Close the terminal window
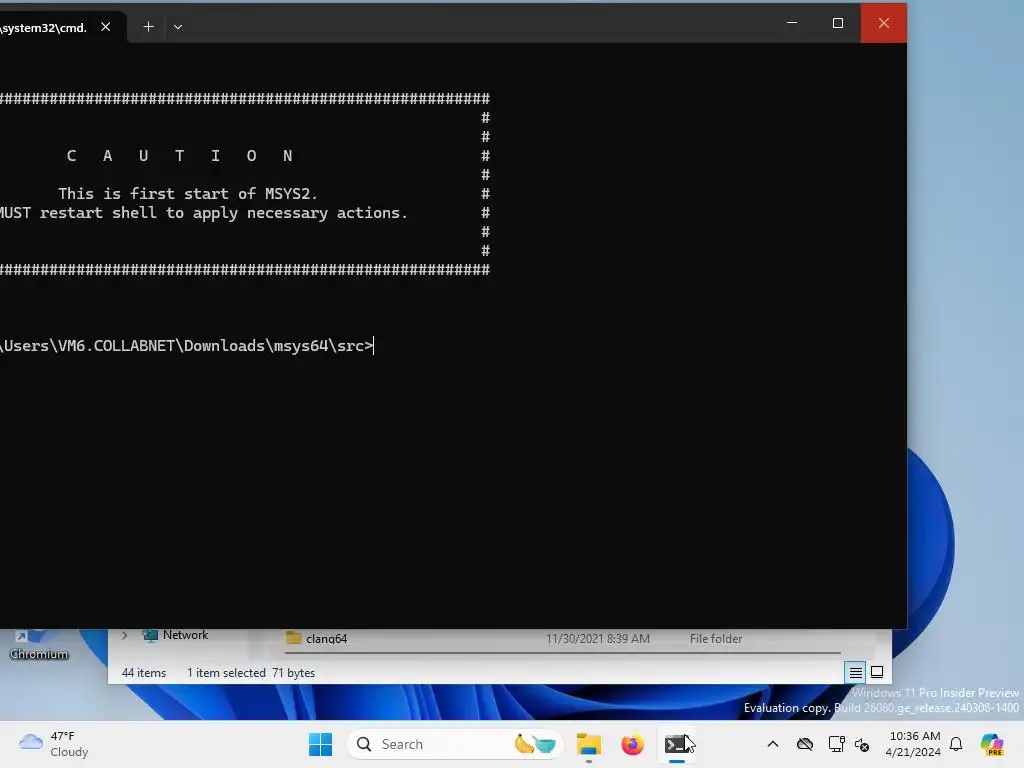Screen dimensions: 1024x768 pos(884,23)
